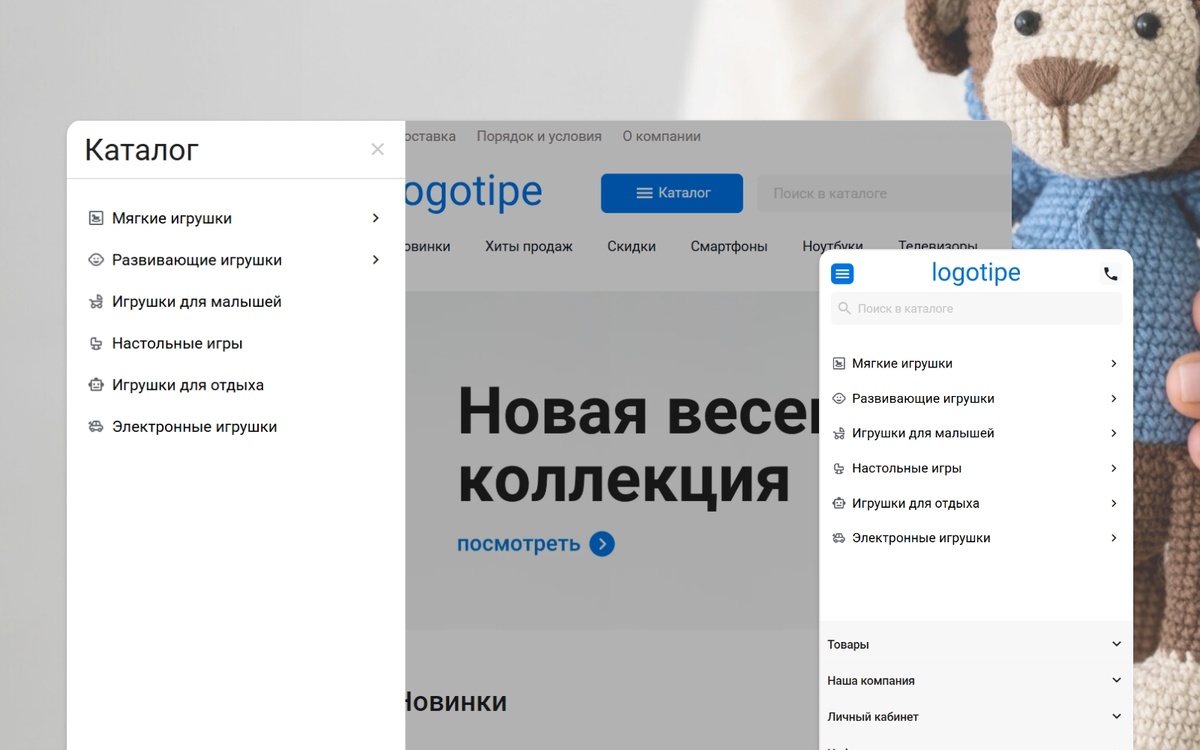Click the blue Каталог button on desktop page
The width and height of the screenshot is (1200, 750).
click(672, 193)
